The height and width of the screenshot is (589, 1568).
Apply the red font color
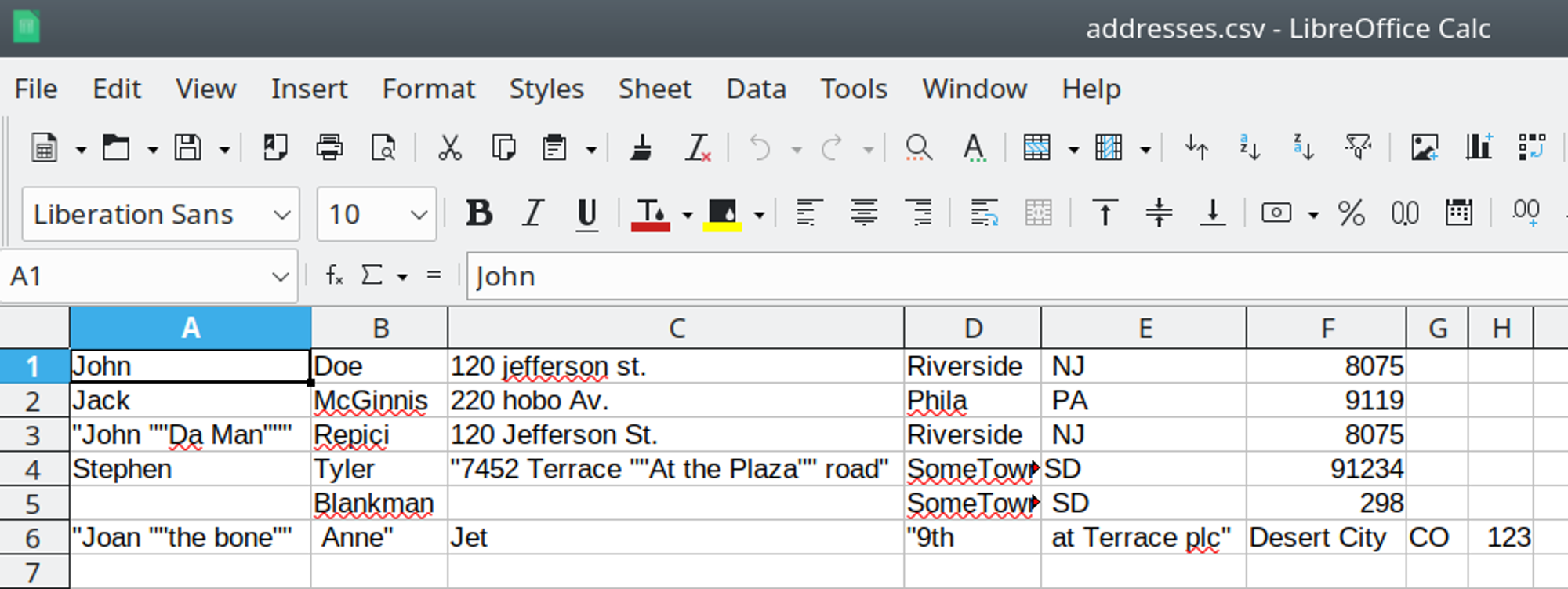(650, 214)
